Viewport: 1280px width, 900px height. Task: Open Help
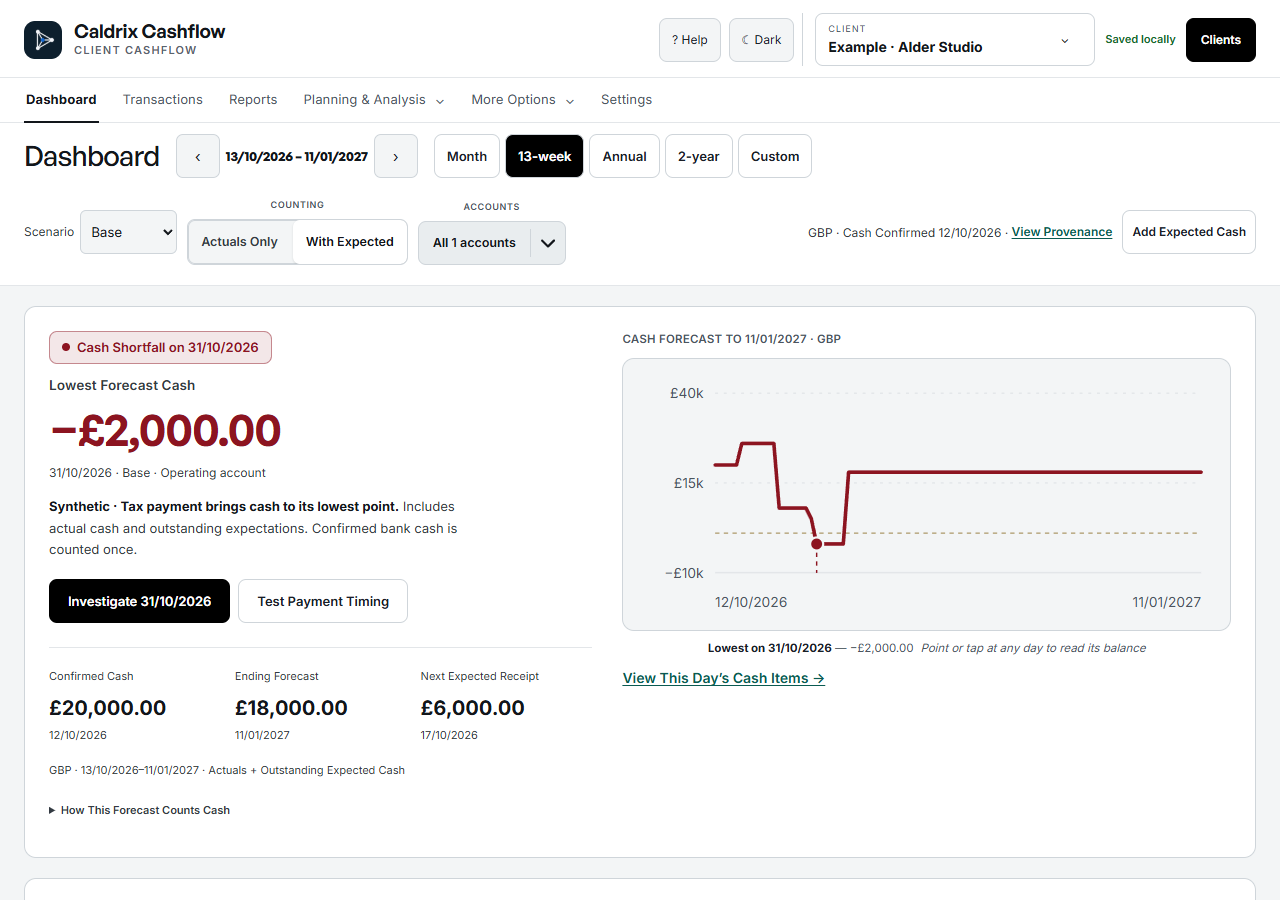(690, 40)
